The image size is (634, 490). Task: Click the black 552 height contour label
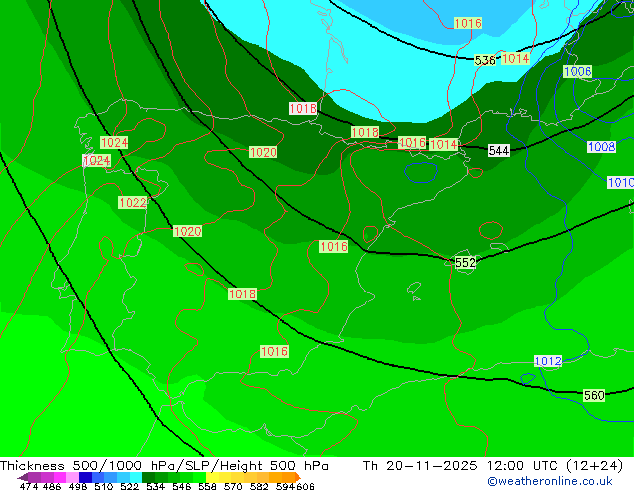(x=465, y=263)
